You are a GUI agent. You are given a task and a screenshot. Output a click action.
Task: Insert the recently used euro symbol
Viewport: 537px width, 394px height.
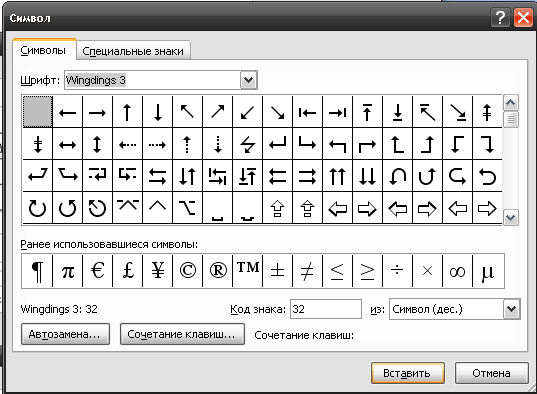point(97,271)
